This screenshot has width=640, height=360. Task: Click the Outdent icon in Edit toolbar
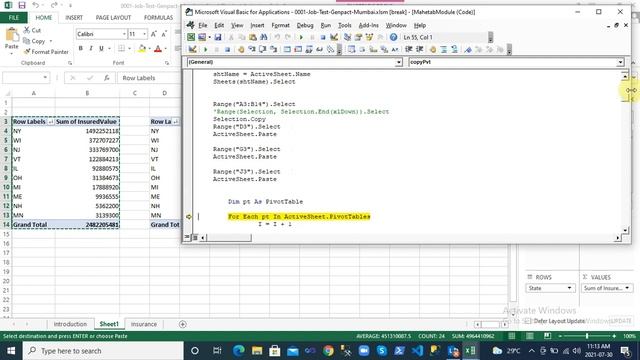[419, 49]
